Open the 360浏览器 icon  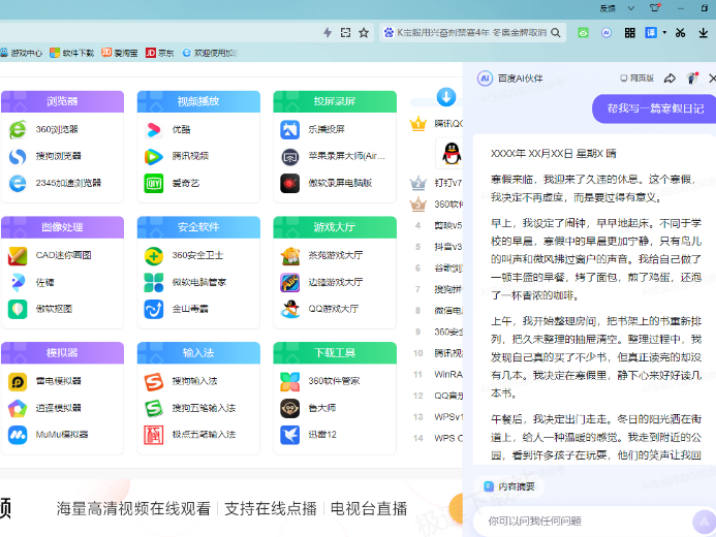pyautogui.click(x=17, y=130)
